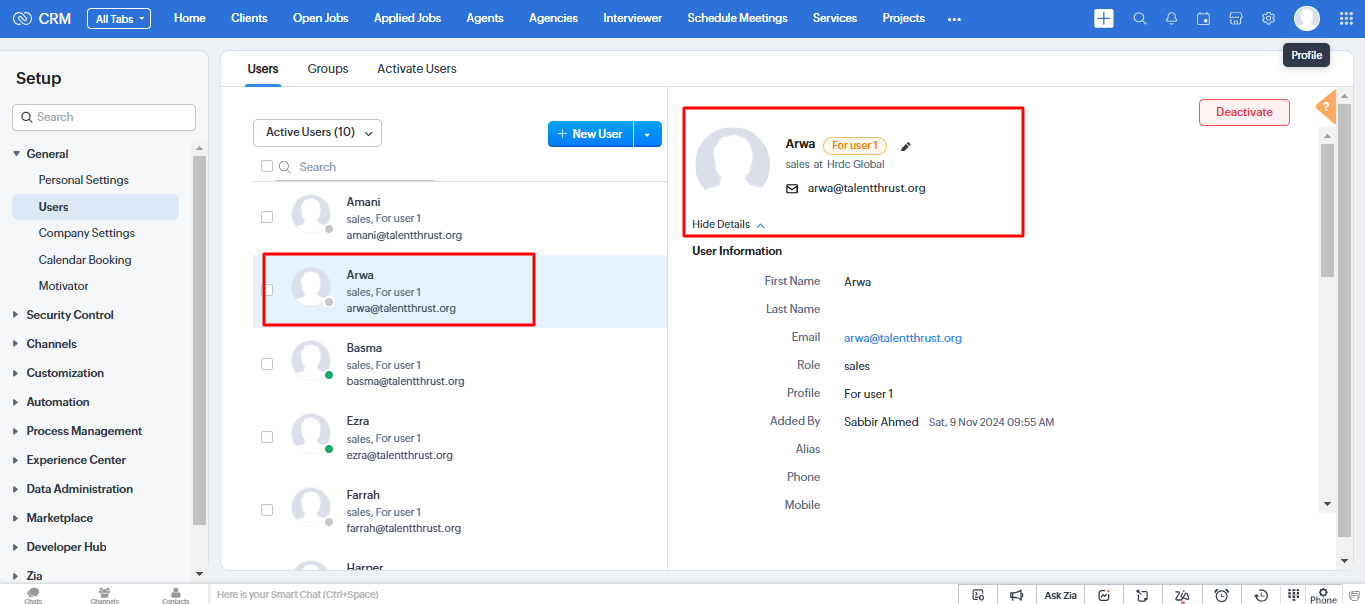This screenshot has width=1365, height=604.
Task: Click the Deactivate button
Action: (x=1244, y=112)
